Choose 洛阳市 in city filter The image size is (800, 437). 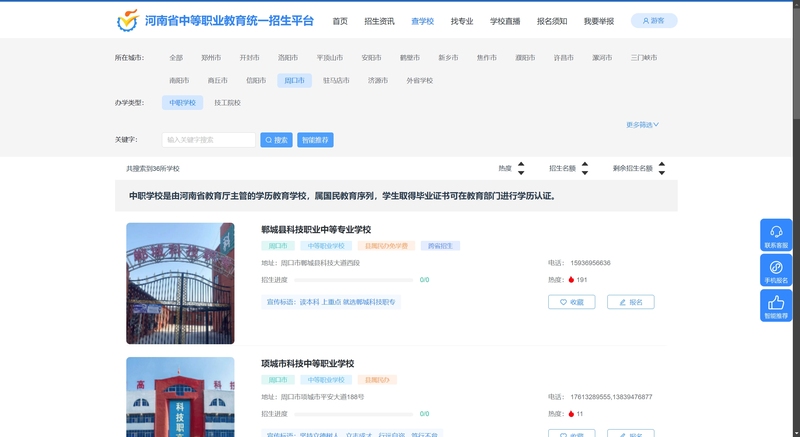[x=288, y=58]
